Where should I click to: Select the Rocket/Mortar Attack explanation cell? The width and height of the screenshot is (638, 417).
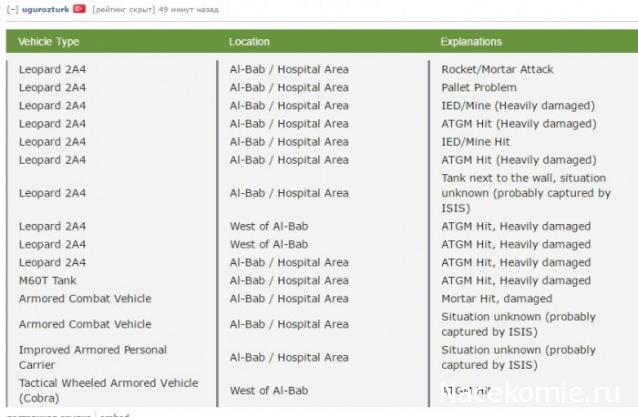tap(497, 69)
